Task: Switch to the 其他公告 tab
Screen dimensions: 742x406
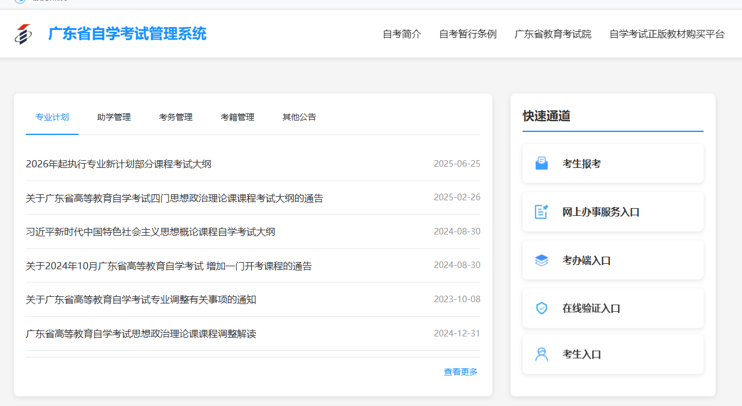Action: click(299, 117)
